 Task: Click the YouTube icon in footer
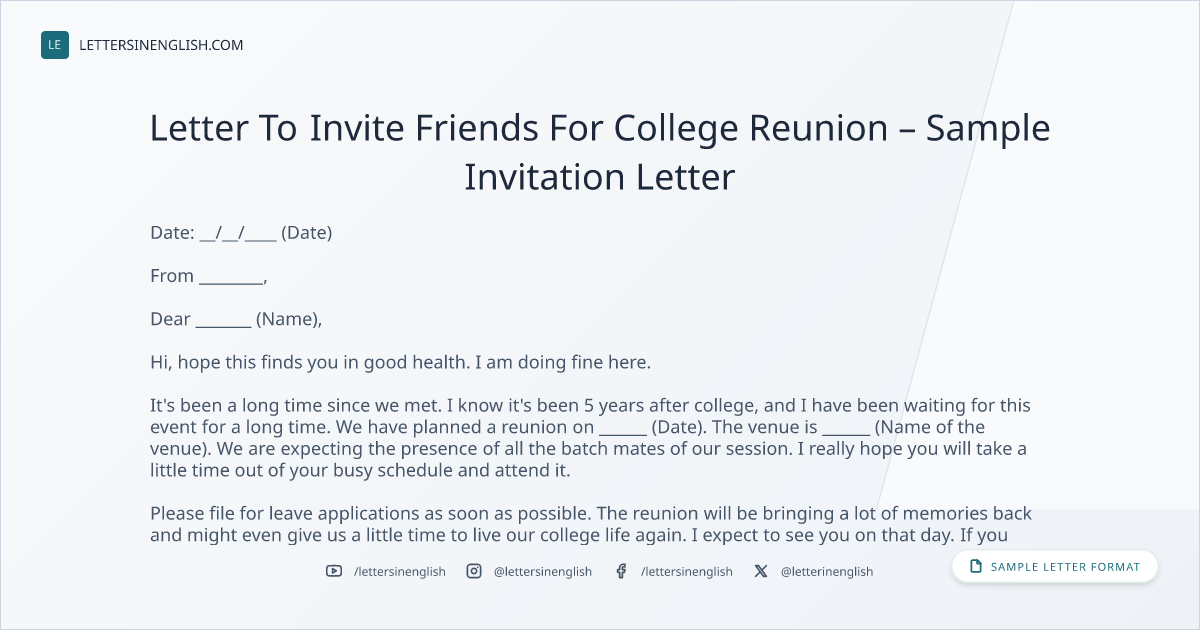point(334,571)
